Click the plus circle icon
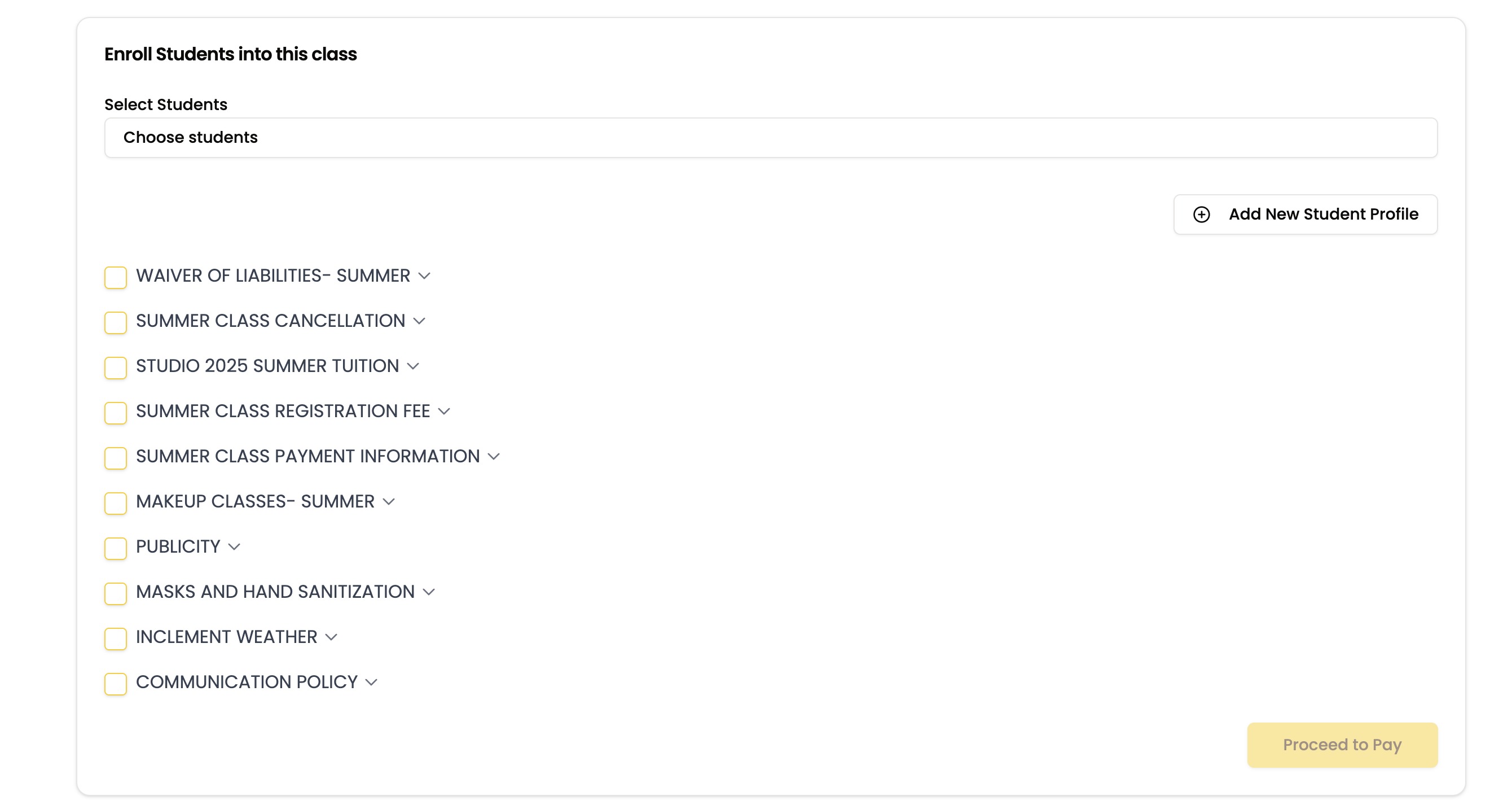 1202,215
